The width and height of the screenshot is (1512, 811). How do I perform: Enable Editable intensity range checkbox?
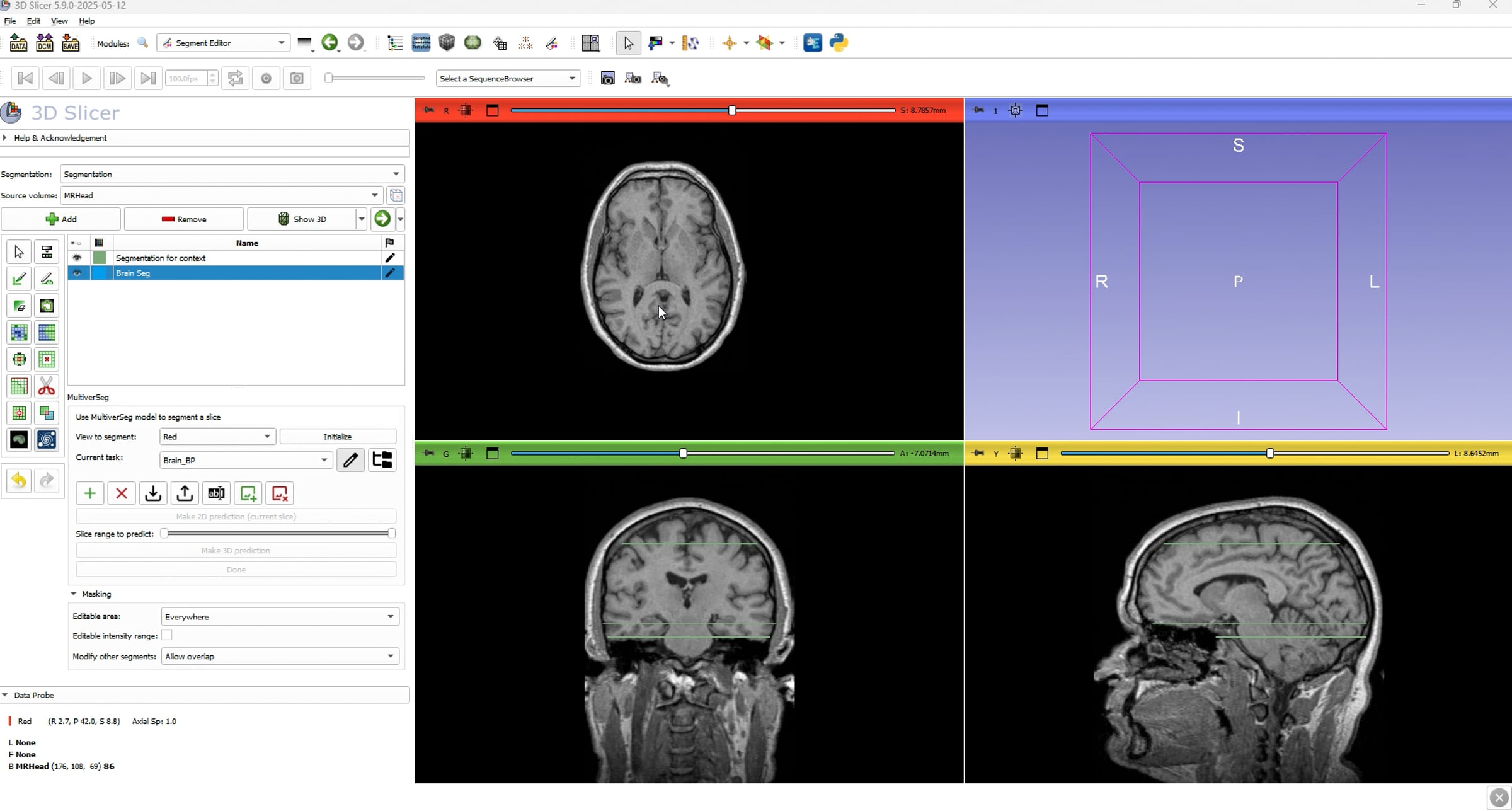(x=167, y=635)
